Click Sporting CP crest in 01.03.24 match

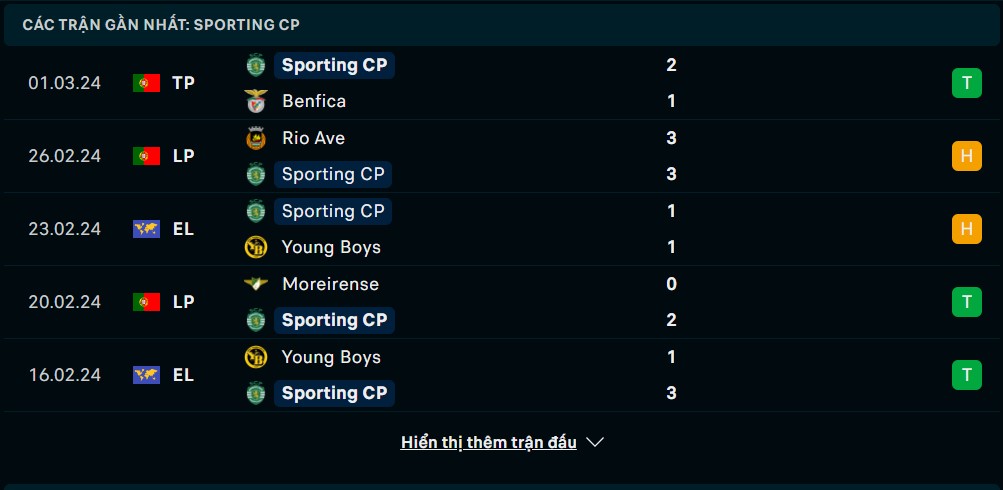(x=256, y=65)
